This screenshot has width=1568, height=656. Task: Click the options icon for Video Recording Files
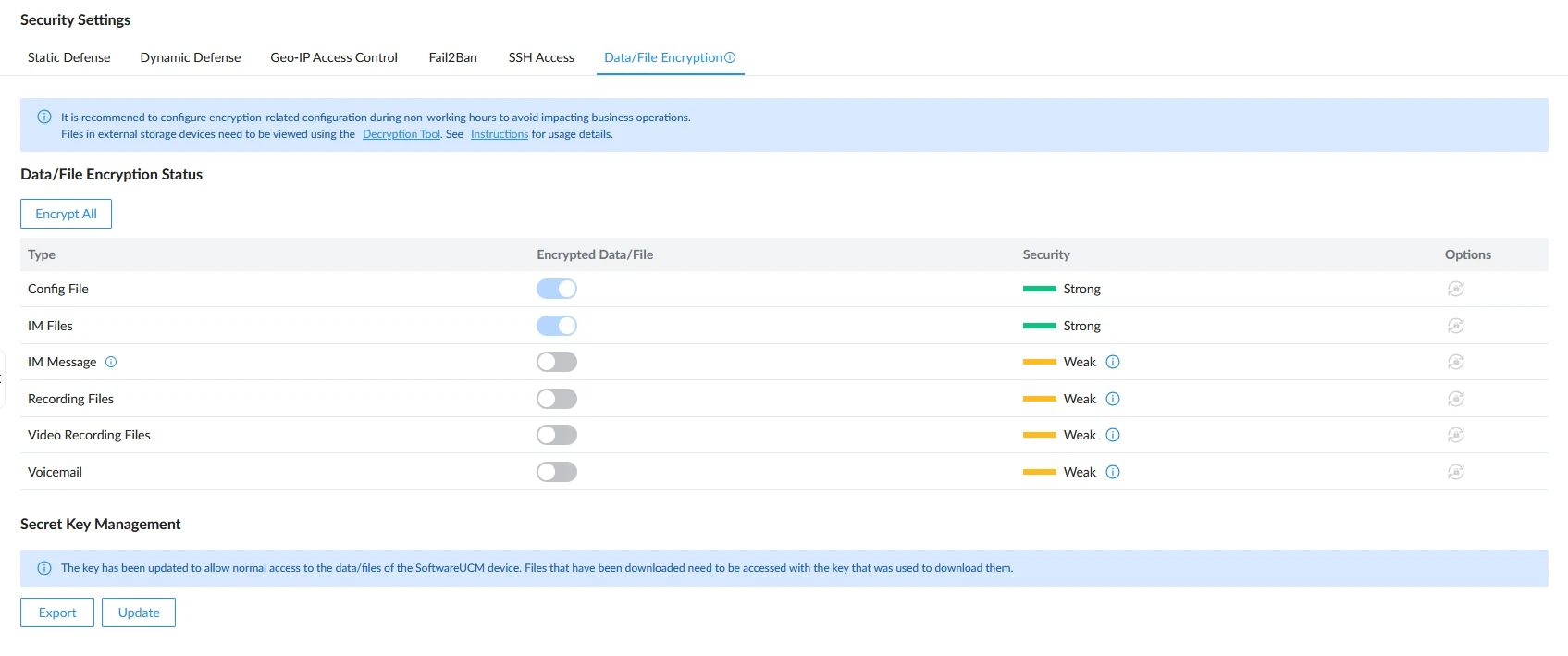(1455, 435)
